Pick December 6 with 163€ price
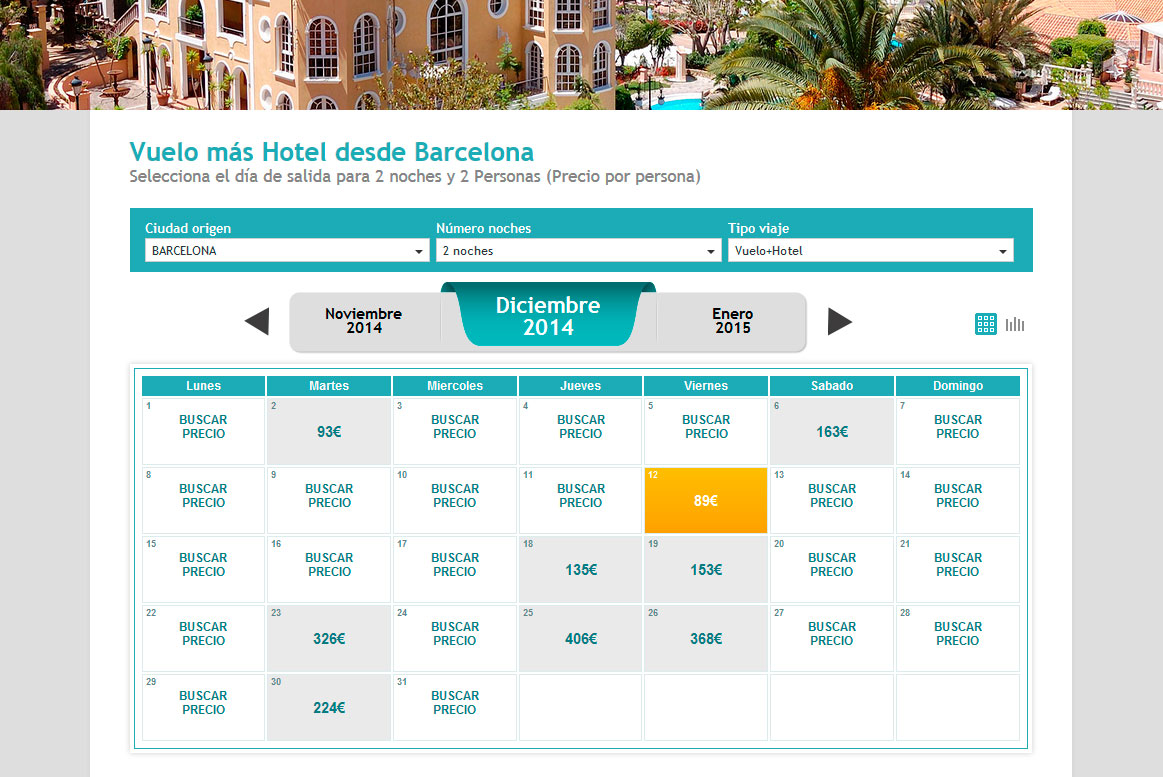The width and height of the screenshot is (1163, 777). point(832,432)
